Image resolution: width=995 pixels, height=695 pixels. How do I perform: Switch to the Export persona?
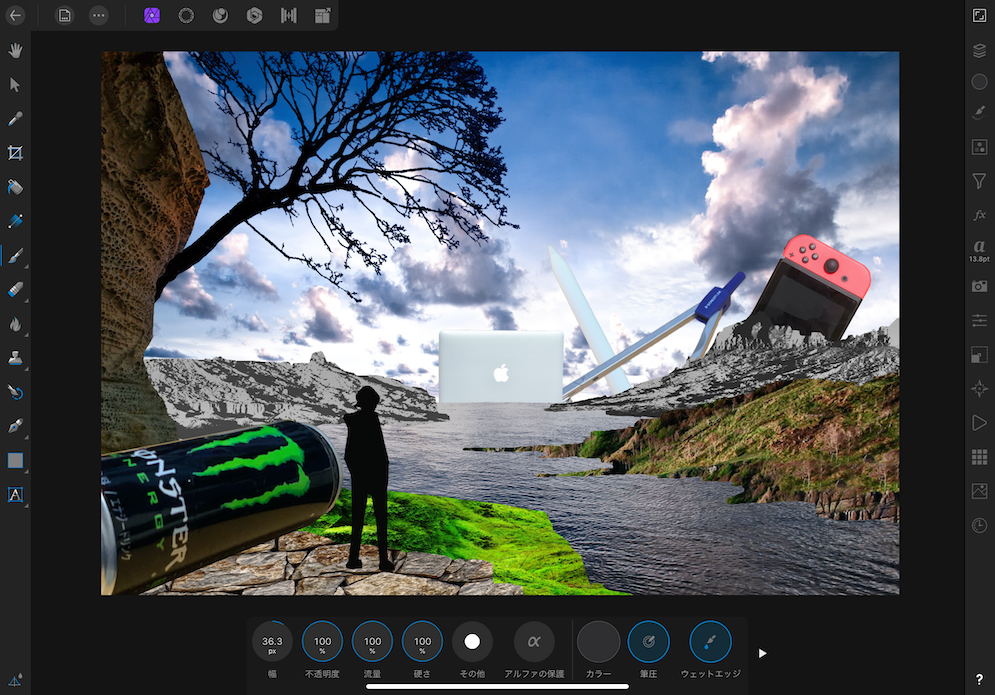(x=322, y=15)
